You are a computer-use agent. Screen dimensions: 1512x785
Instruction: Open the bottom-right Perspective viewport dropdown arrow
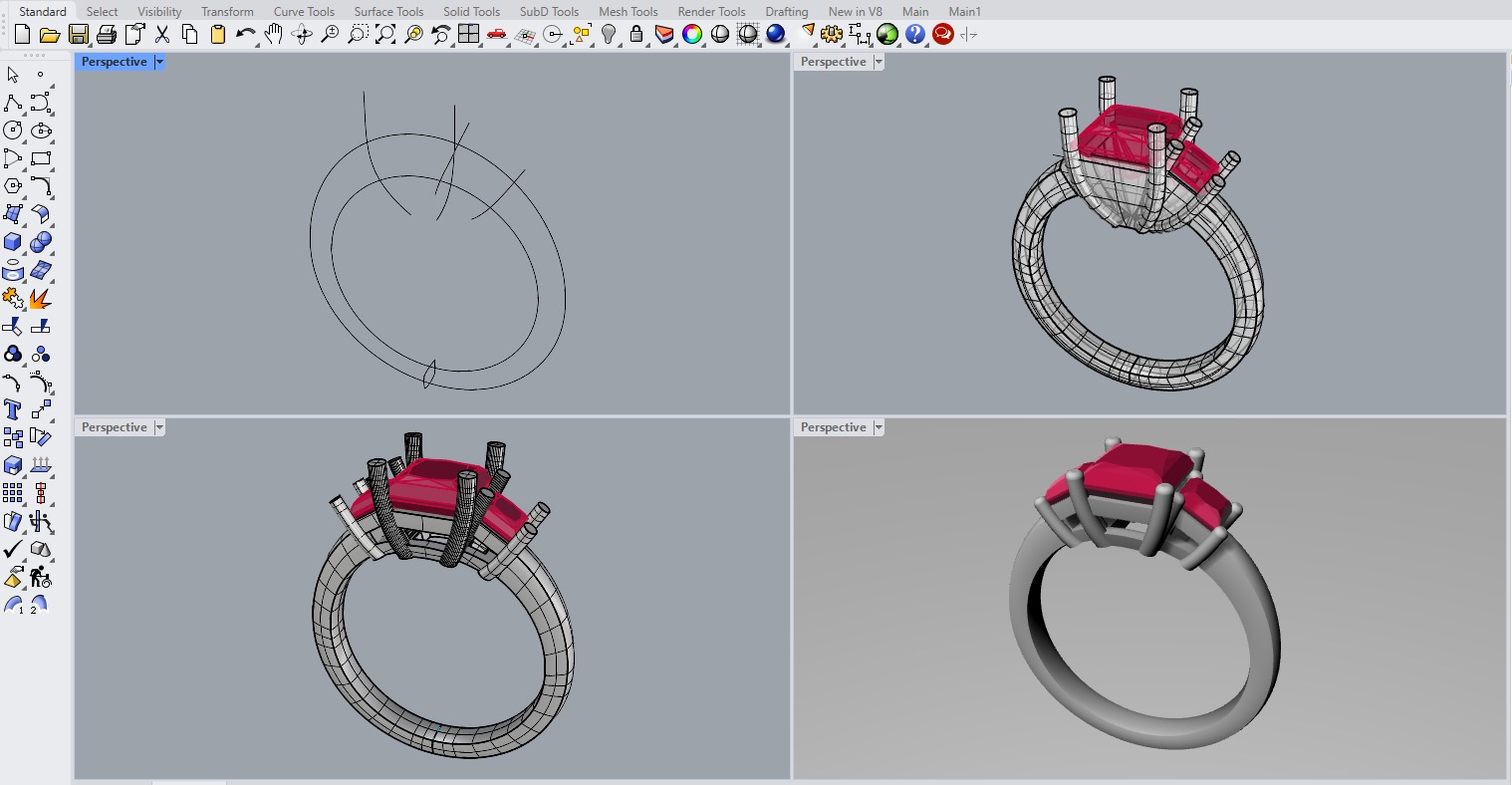pos(879,427)
